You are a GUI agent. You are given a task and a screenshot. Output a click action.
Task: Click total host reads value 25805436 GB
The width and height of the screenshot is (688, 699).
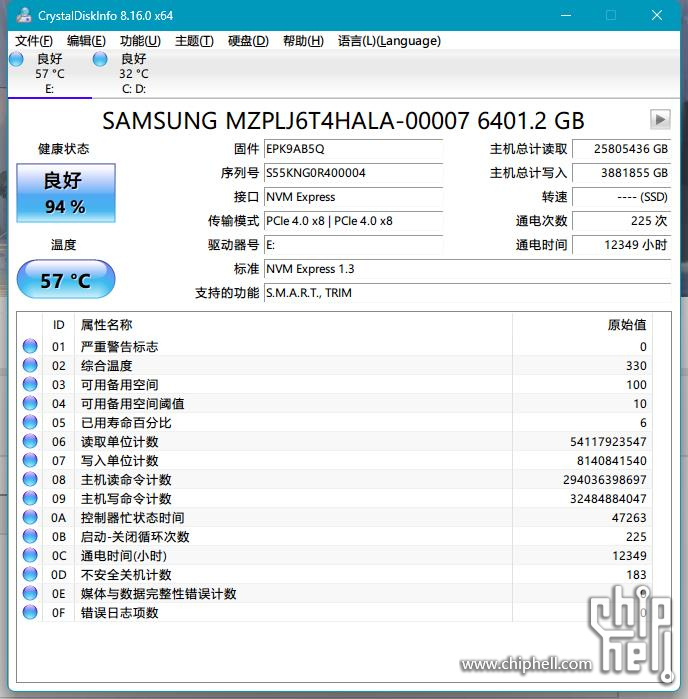[x=622, y=149]
